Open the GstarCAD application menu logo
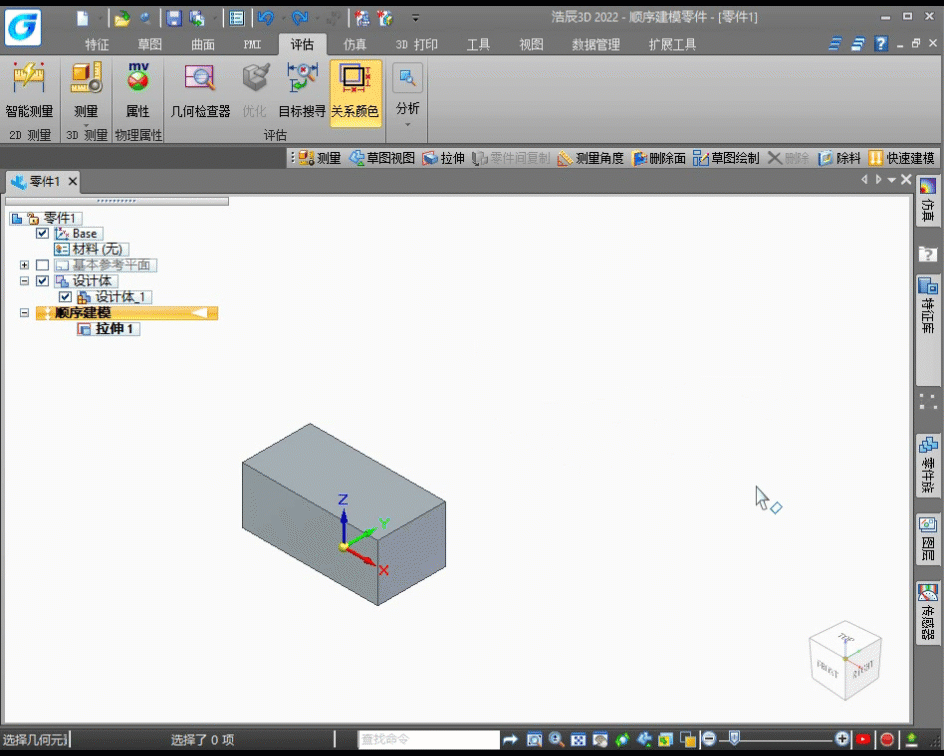 pyautogui.click(x=23, y=27)
